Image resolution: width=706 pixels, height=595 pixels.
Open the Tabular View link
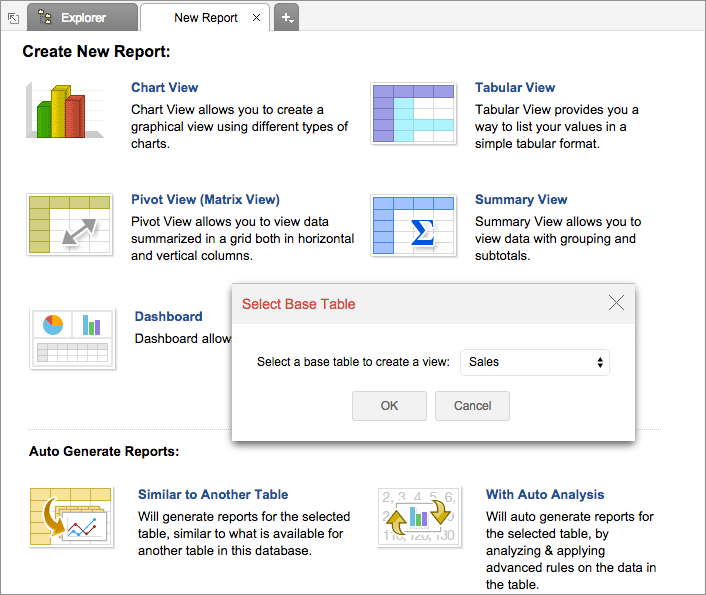coord(514,88)
